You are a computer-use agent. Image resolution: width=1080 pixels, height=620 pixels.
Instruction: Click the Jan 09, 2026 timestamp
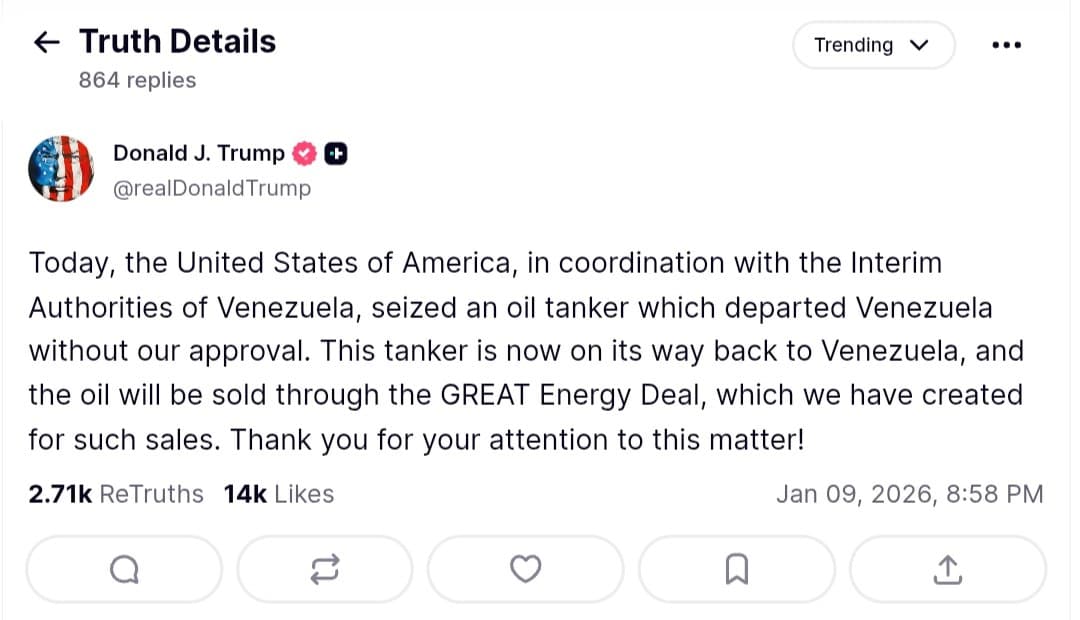(x=910, y=493)
